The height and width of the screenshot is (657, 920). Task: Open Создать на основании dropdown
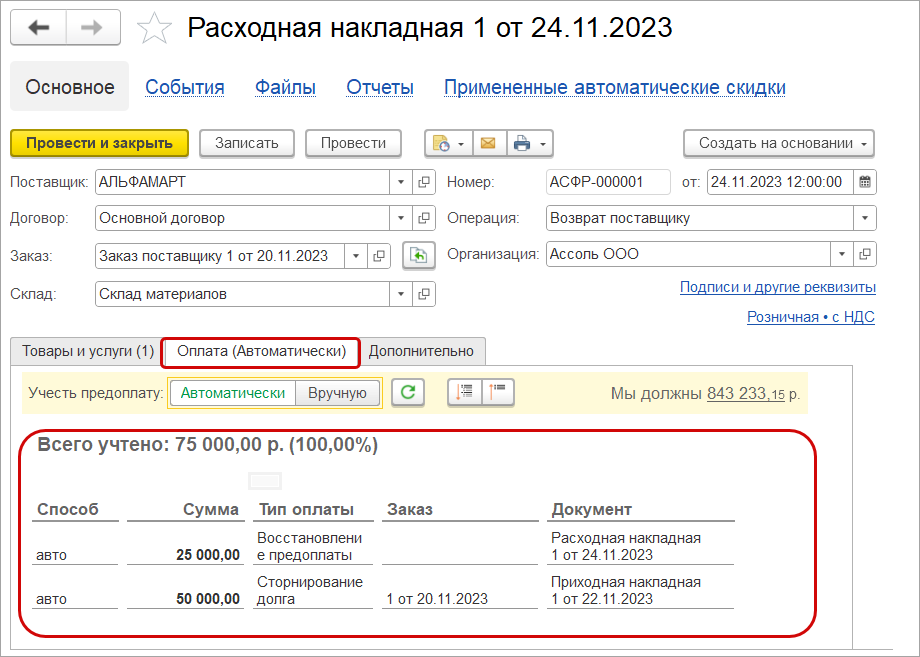(x=779, y=143)
